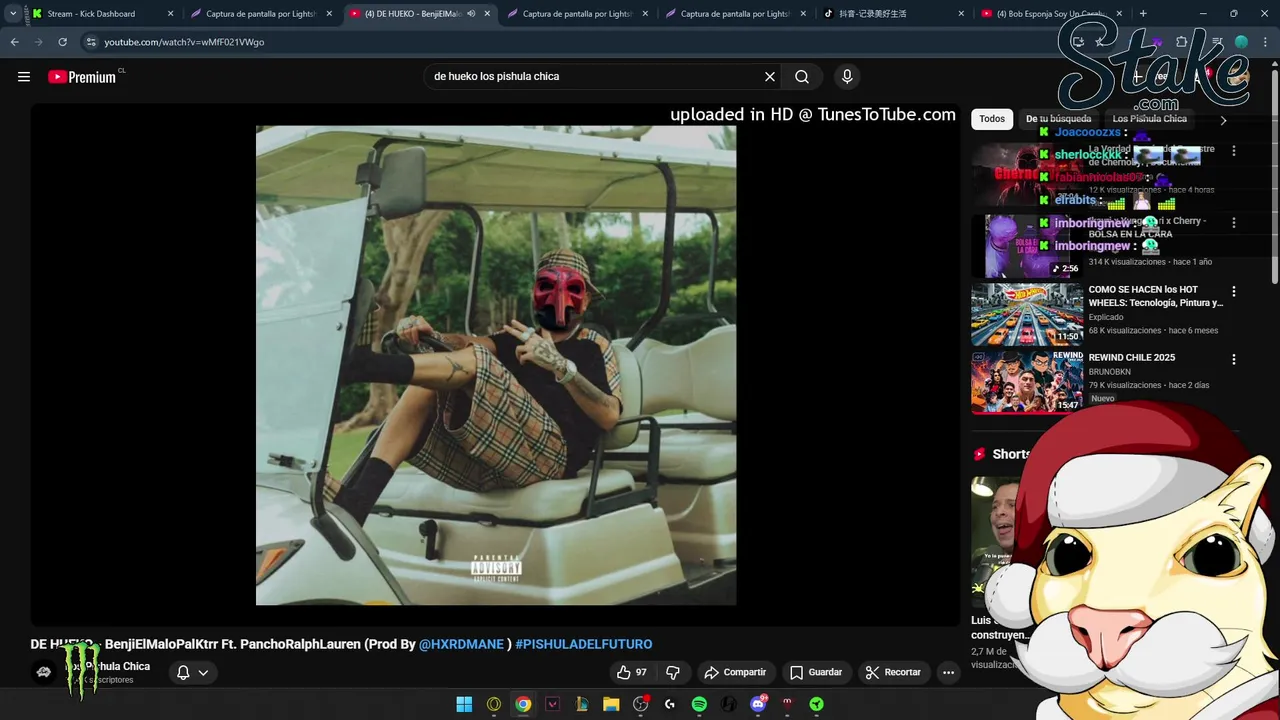Click the video player album art
The height and width of the screenshot is (720, 1280).
point(496,365)
